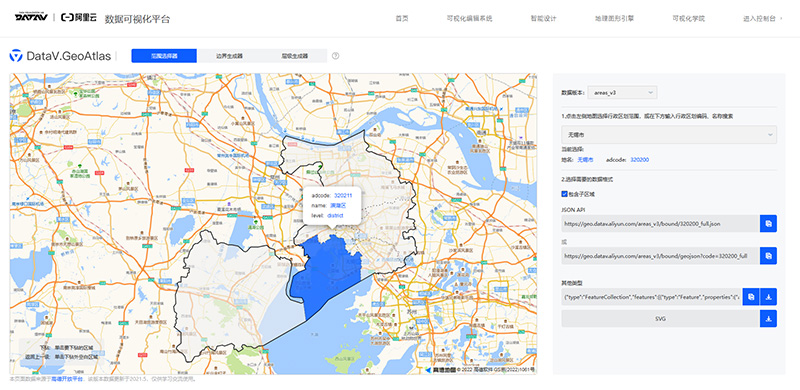Viewport: 800px width, 390px height.
Task: Open the areas_v3 data version dropdown
Action: 622,92
